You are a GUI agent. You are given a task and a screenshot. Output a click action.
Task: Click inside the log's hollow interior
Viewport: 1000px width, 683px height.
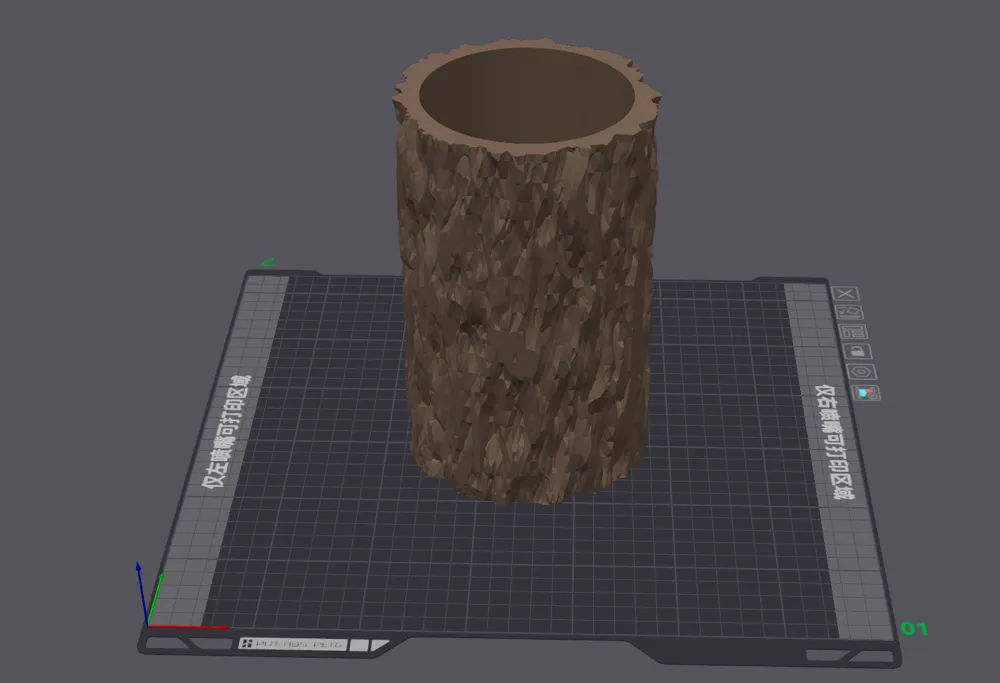pos(526,96)
